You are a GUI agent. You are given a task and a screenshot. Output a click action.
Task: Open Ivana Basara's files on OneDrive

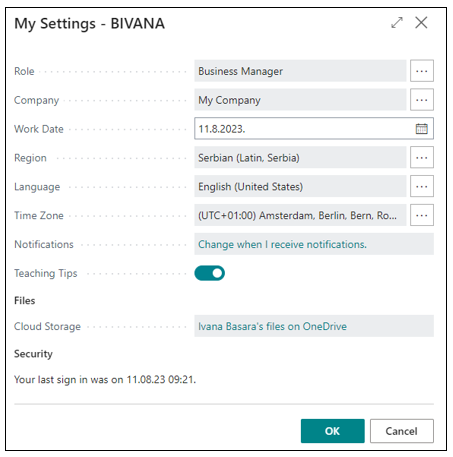pos(272,326)
